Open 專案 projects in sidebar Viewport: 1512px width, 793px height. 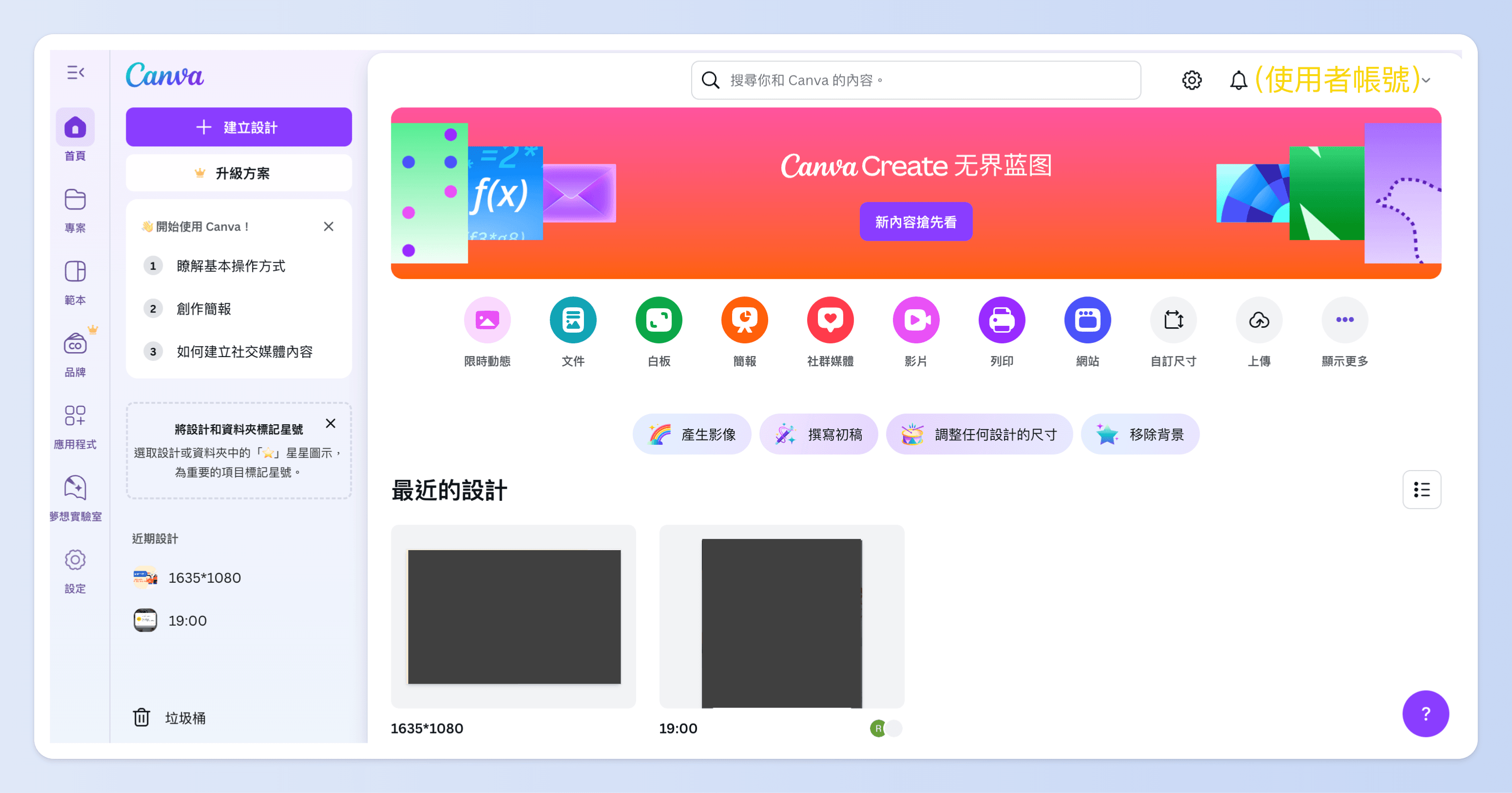[x=75, y=210]
